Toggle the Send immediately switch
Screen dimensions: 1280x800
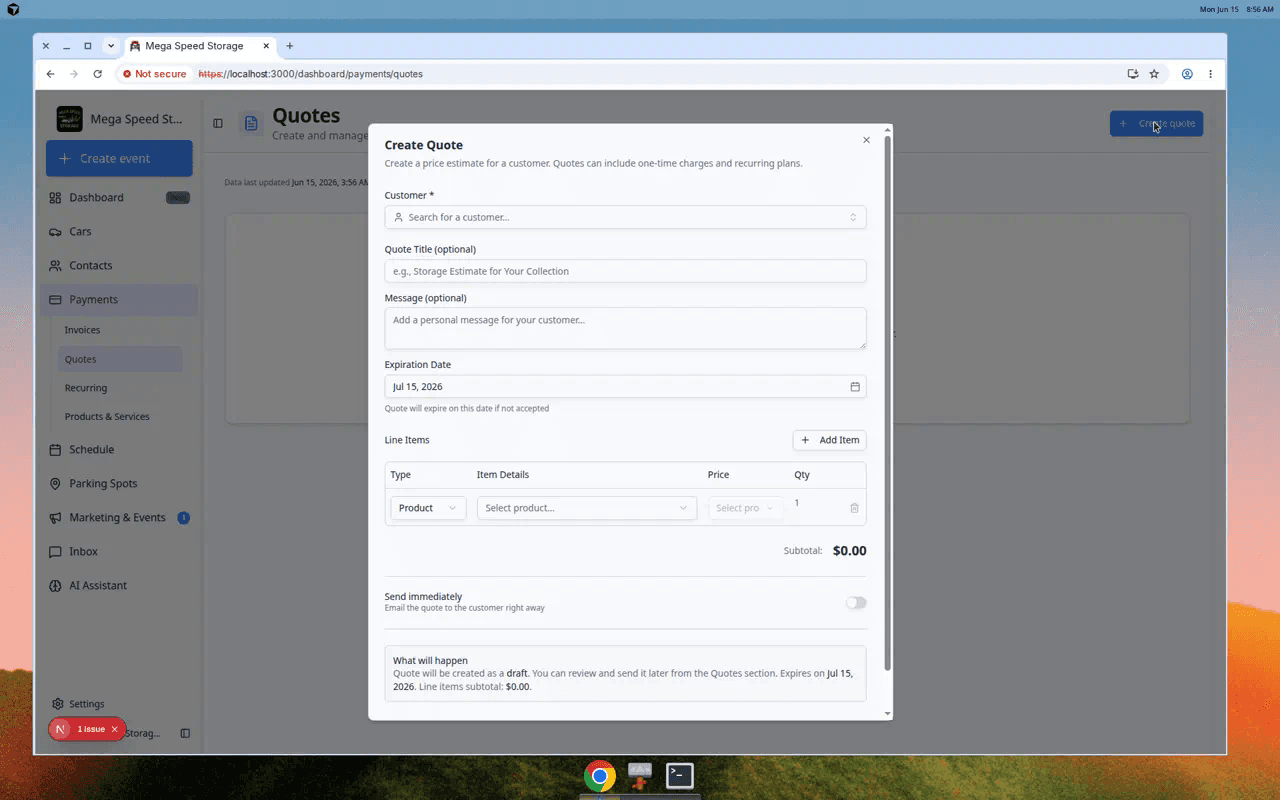pos(856,603)
